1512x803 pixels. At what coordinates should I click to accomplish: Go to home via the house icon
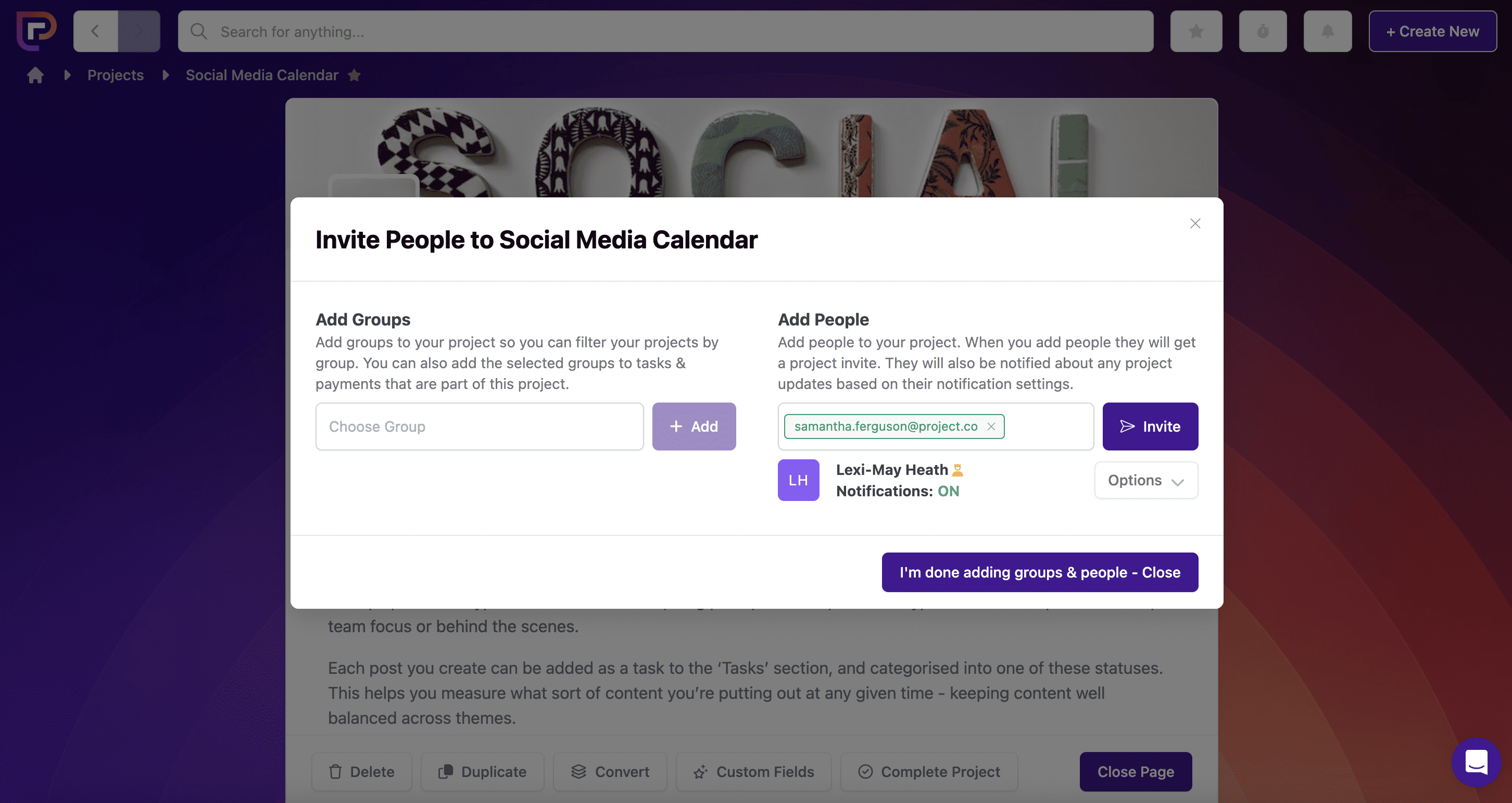[x=35, y=75]
